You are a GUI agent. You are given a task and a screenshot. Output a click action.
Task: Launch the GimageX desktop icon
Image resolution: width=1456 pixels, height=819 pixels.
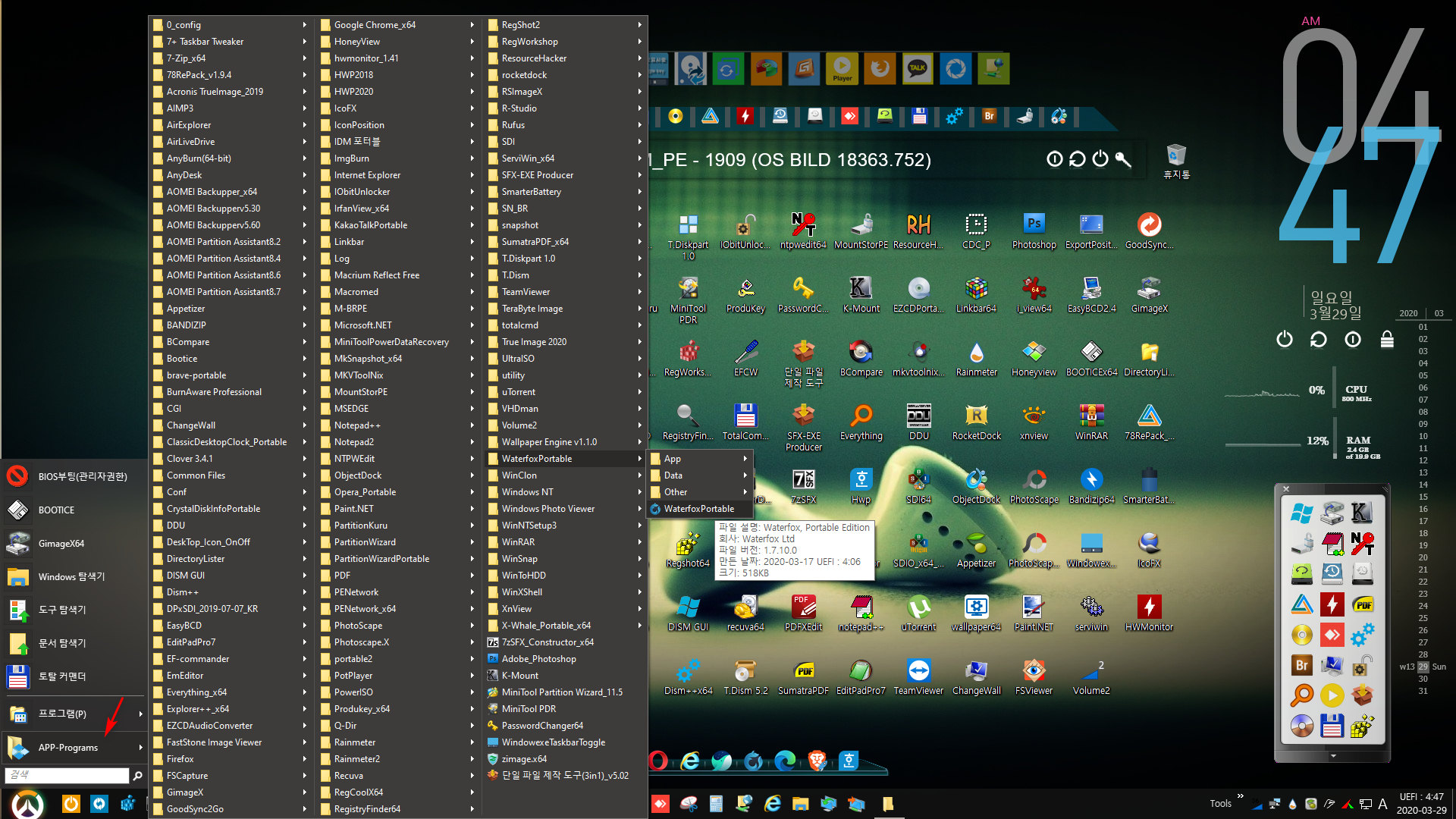pos(1149,295)
